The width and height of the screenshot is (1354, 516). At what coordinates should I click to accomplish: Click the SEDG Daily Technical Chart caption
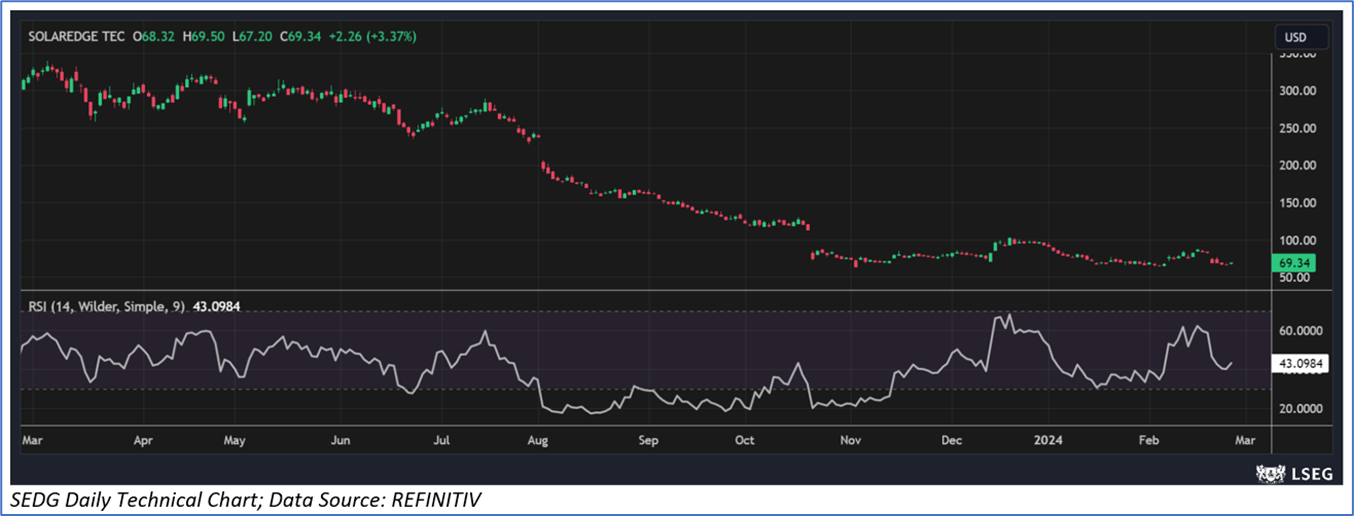point(247,497)
